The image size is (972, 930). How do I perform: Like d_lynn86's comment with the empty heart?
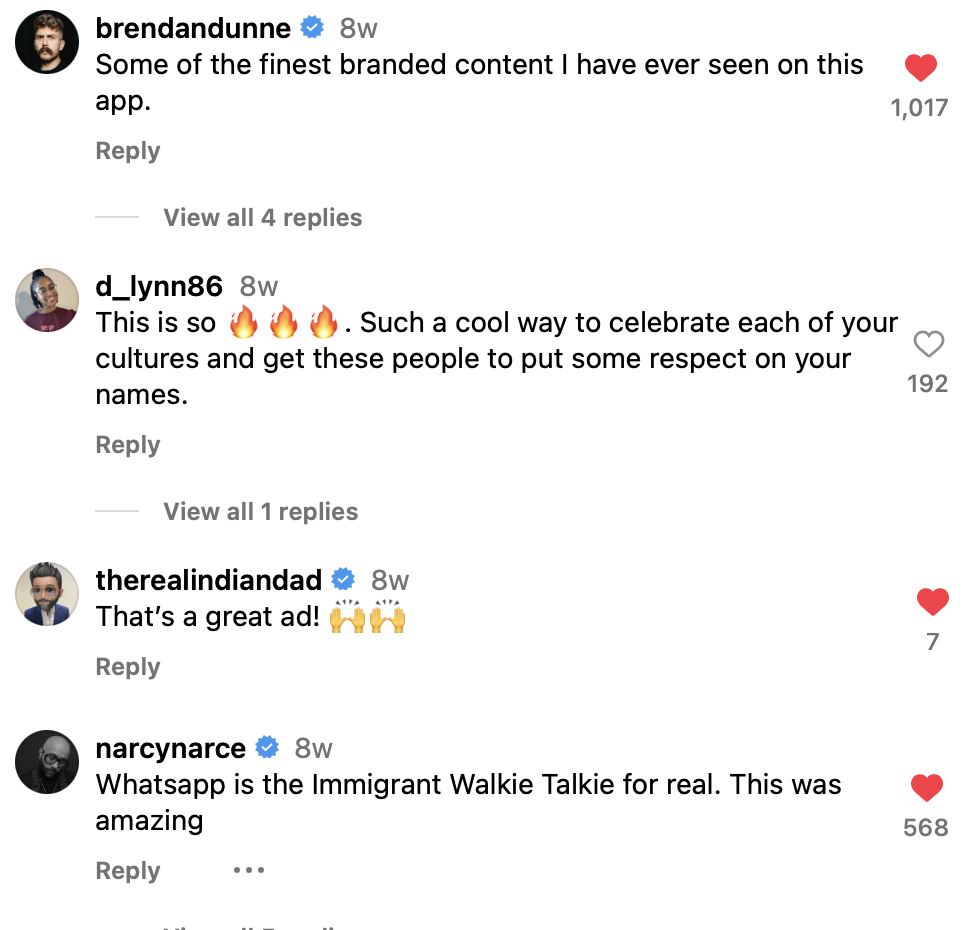pos(929,343)
